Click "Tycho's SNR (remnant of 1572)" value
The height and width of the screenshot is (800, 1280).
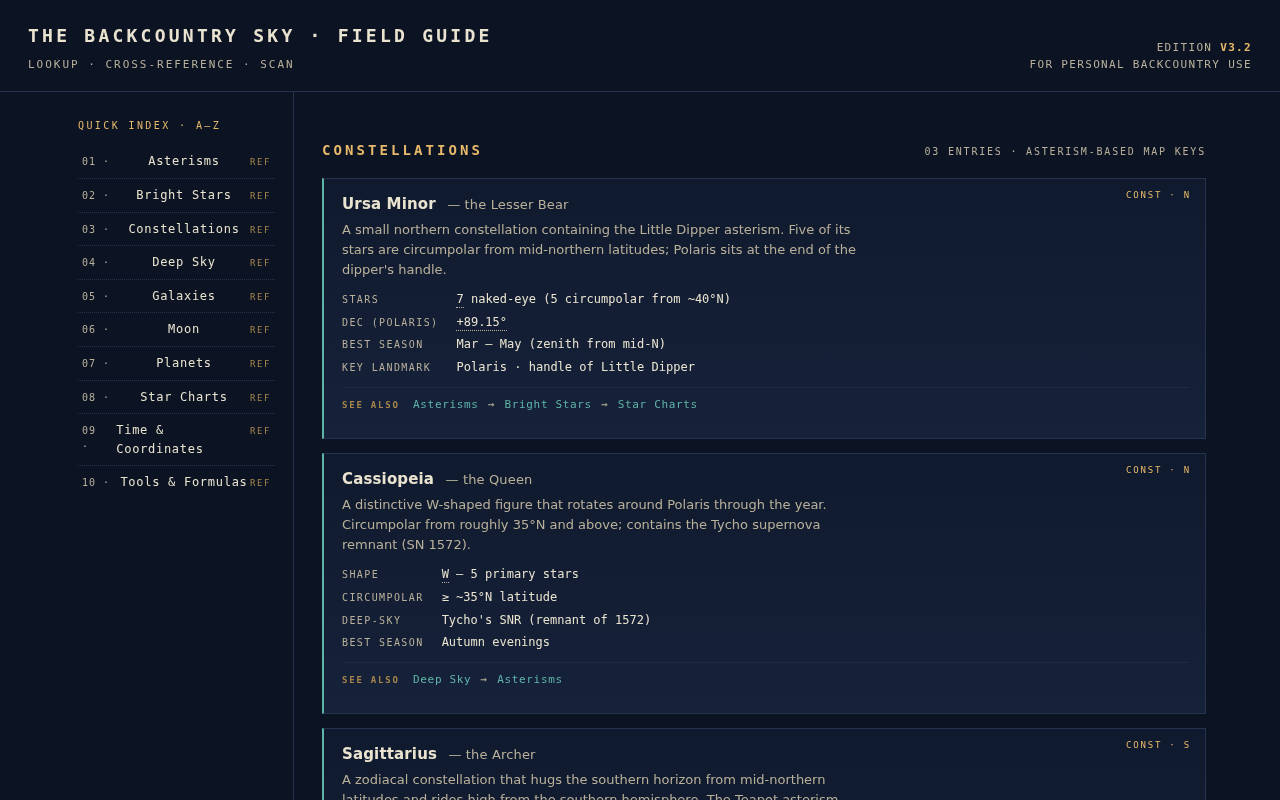pyautogui.click(x=546, y=620)
